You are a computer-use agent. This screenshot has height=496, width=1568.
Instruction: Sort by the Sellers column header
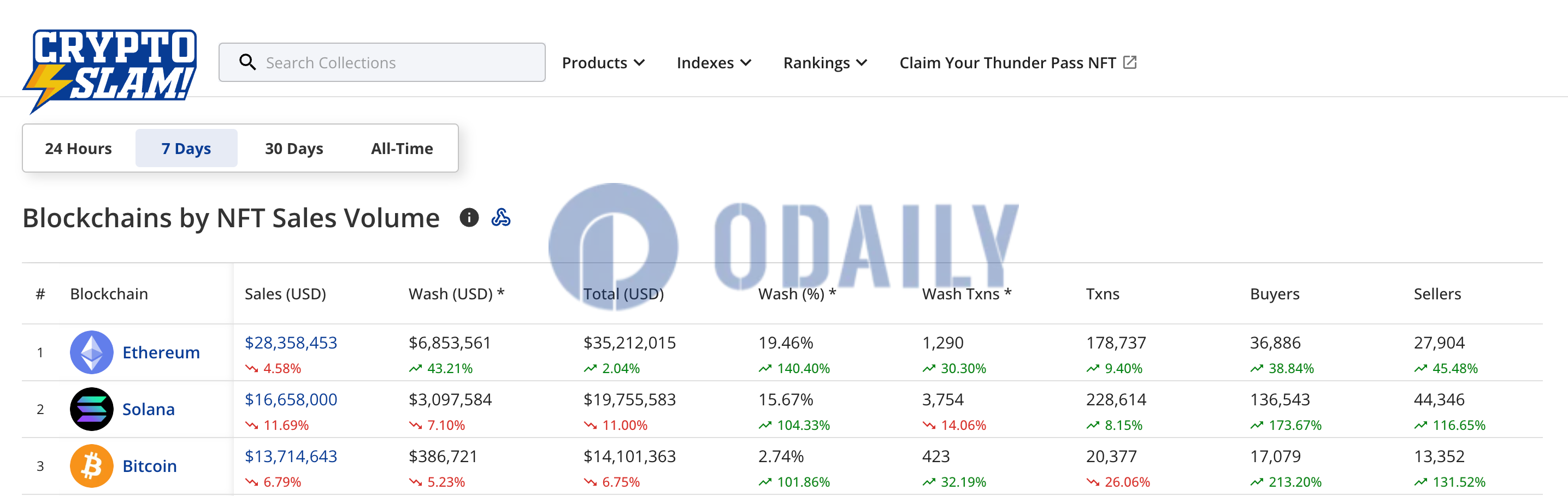1437,294
